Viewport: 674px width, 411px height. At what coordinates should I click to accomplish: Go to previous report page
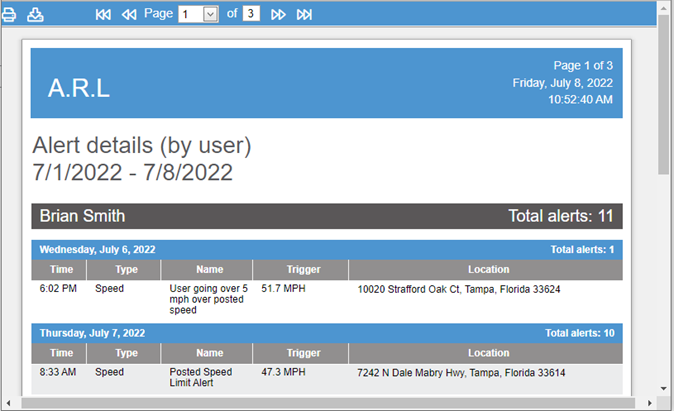pos(129,14)
